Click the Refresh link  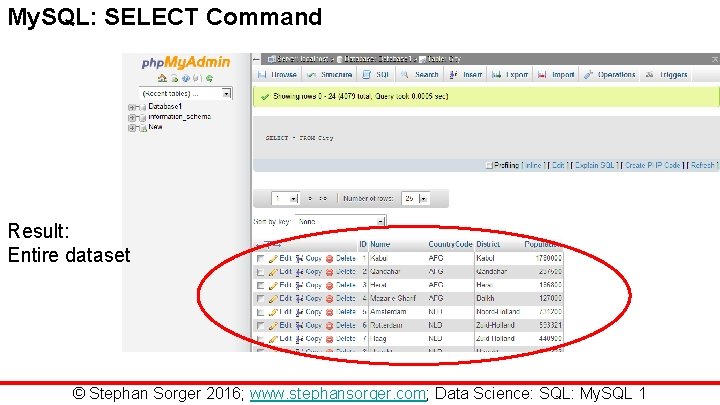703,165
